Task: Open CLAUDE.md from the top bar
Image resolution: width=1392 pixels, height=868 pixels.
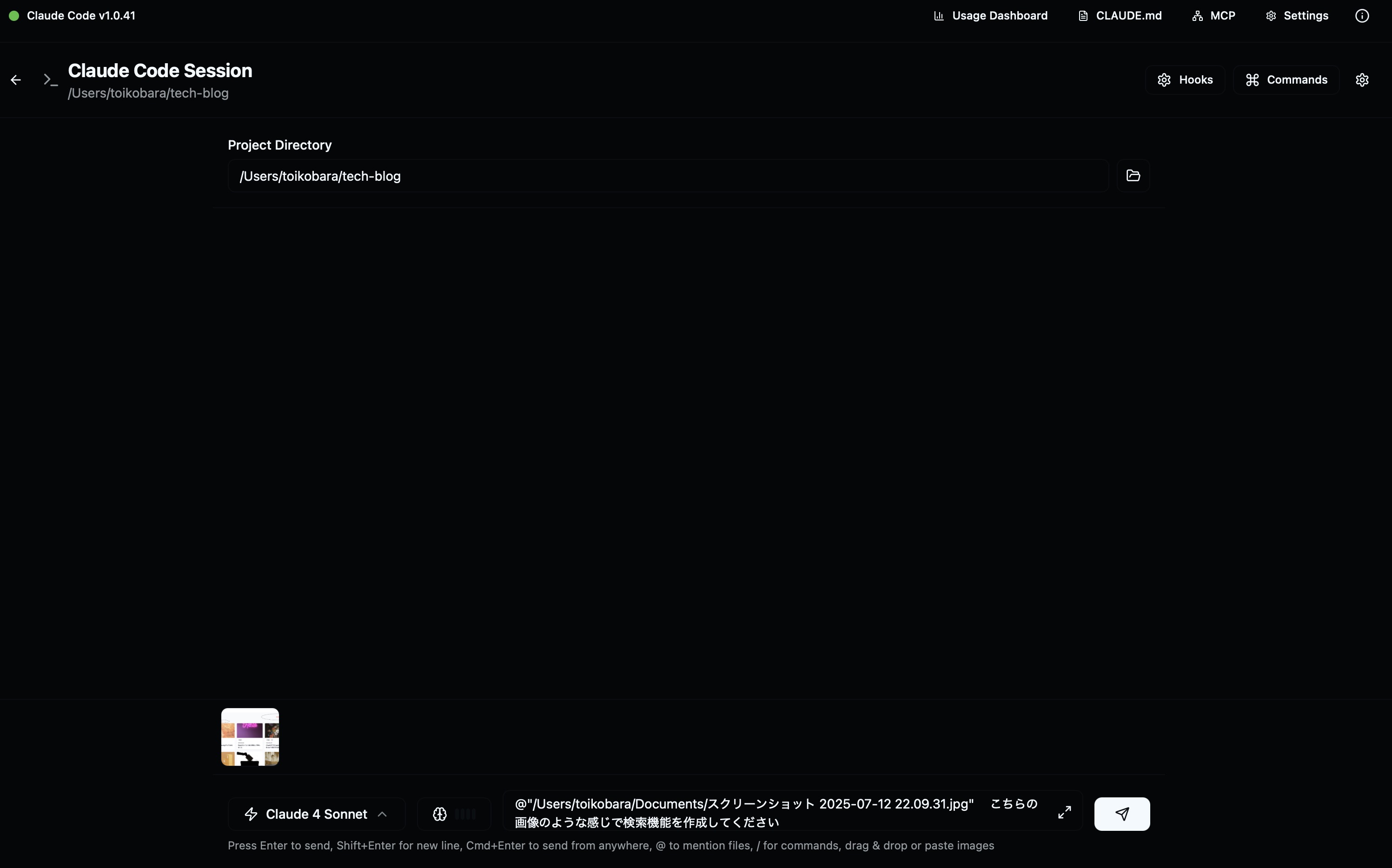Action: click(1119, 15)
